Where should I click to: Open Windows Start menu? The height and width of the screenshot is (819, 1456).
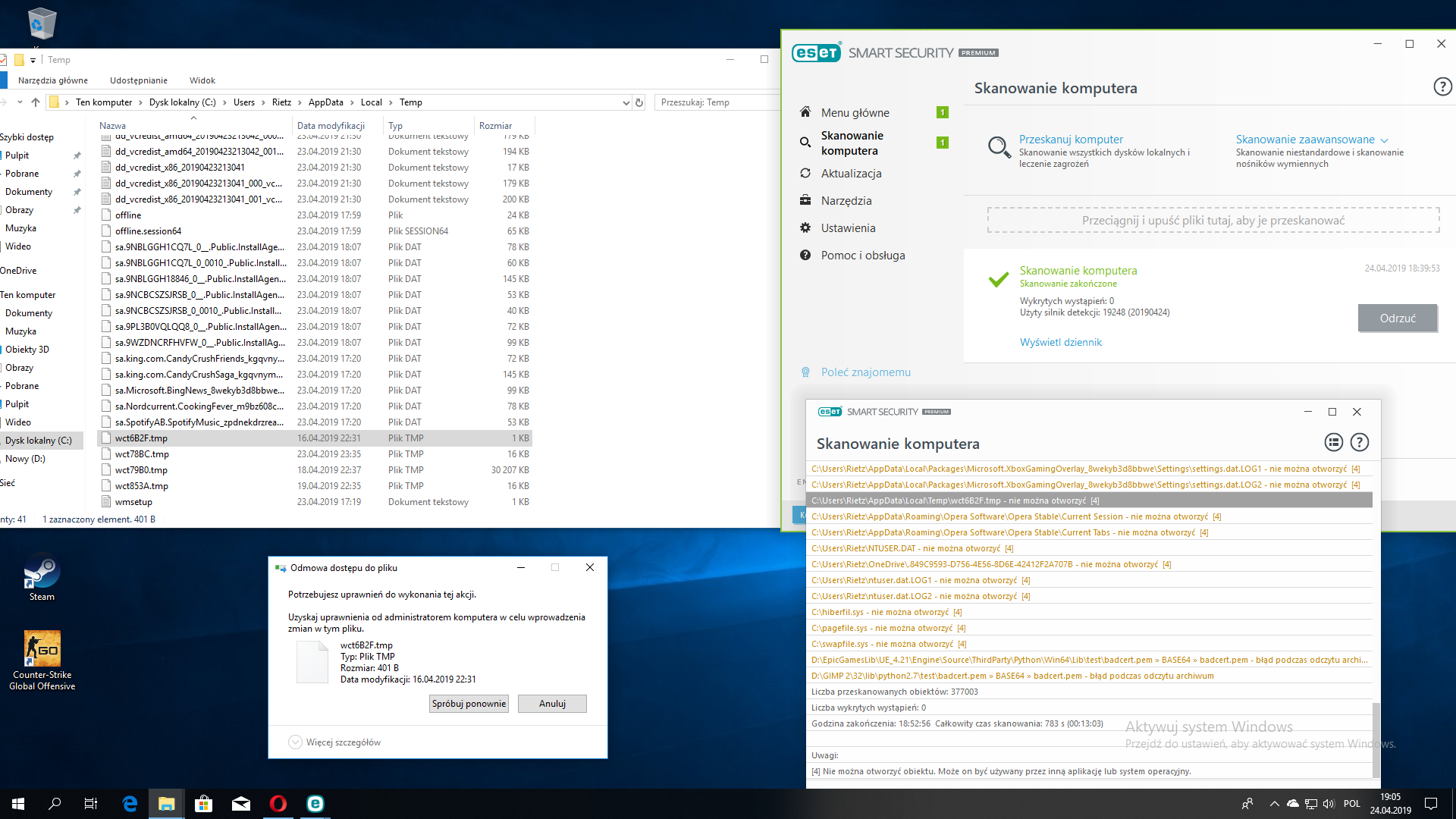pos(18,804)
